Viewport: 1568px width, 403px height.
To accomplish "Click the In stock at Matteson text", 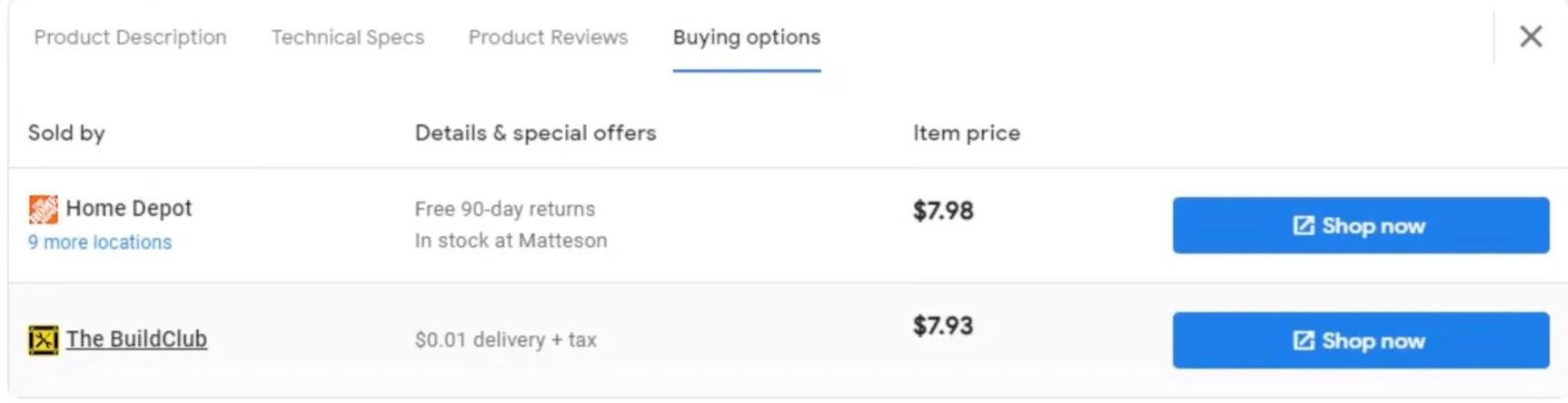I will click(x=511, y=241).
